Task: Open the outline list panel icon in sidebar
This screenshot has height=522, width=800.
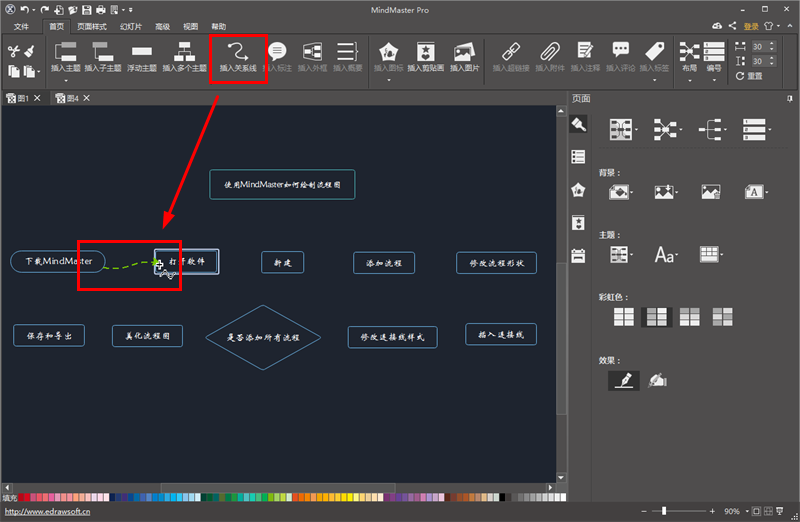Action: pos(578,157)
